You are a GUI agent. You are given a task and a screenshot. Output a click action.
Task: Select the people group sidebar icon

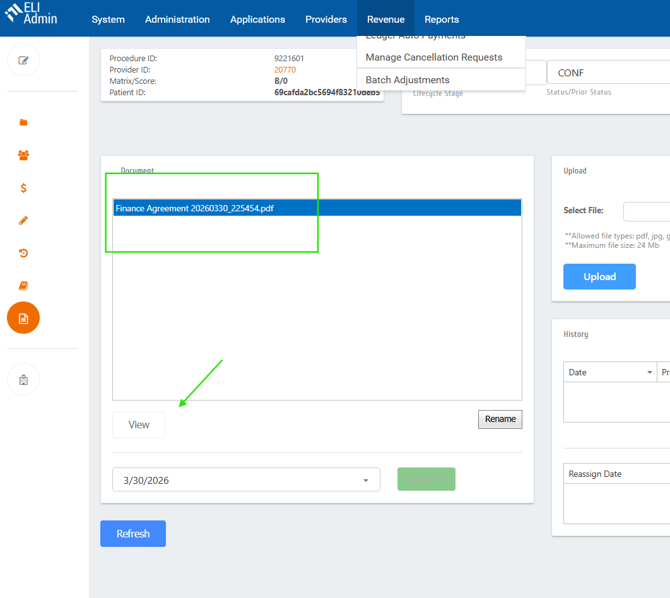tap(23, 155)
